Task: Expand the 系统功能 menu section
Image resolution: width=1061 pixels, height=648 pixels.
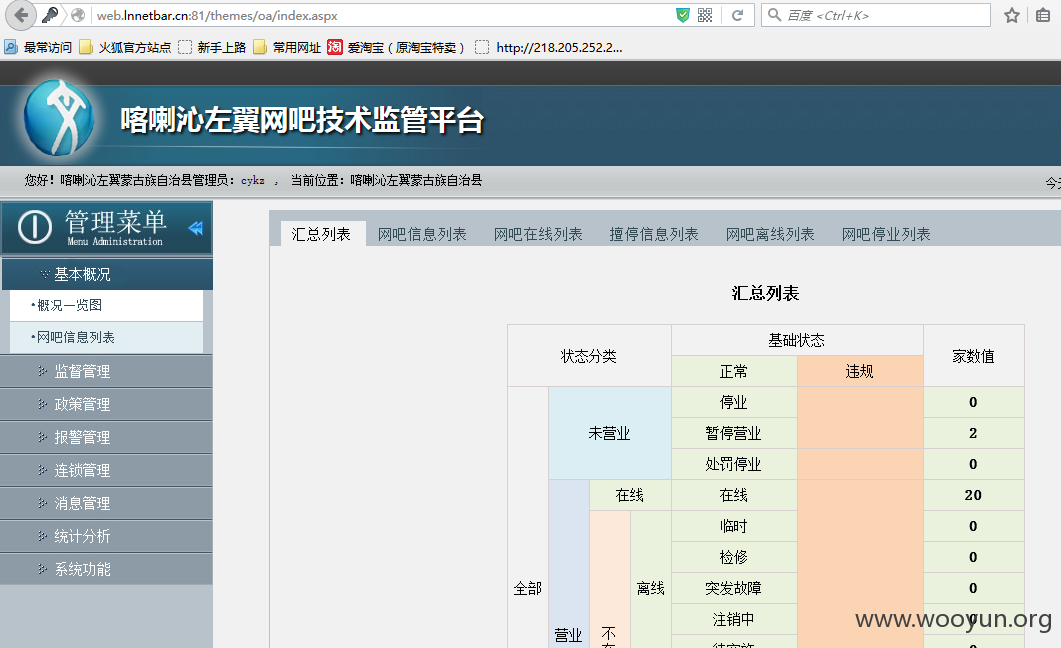Action: (x=106, y=570)
